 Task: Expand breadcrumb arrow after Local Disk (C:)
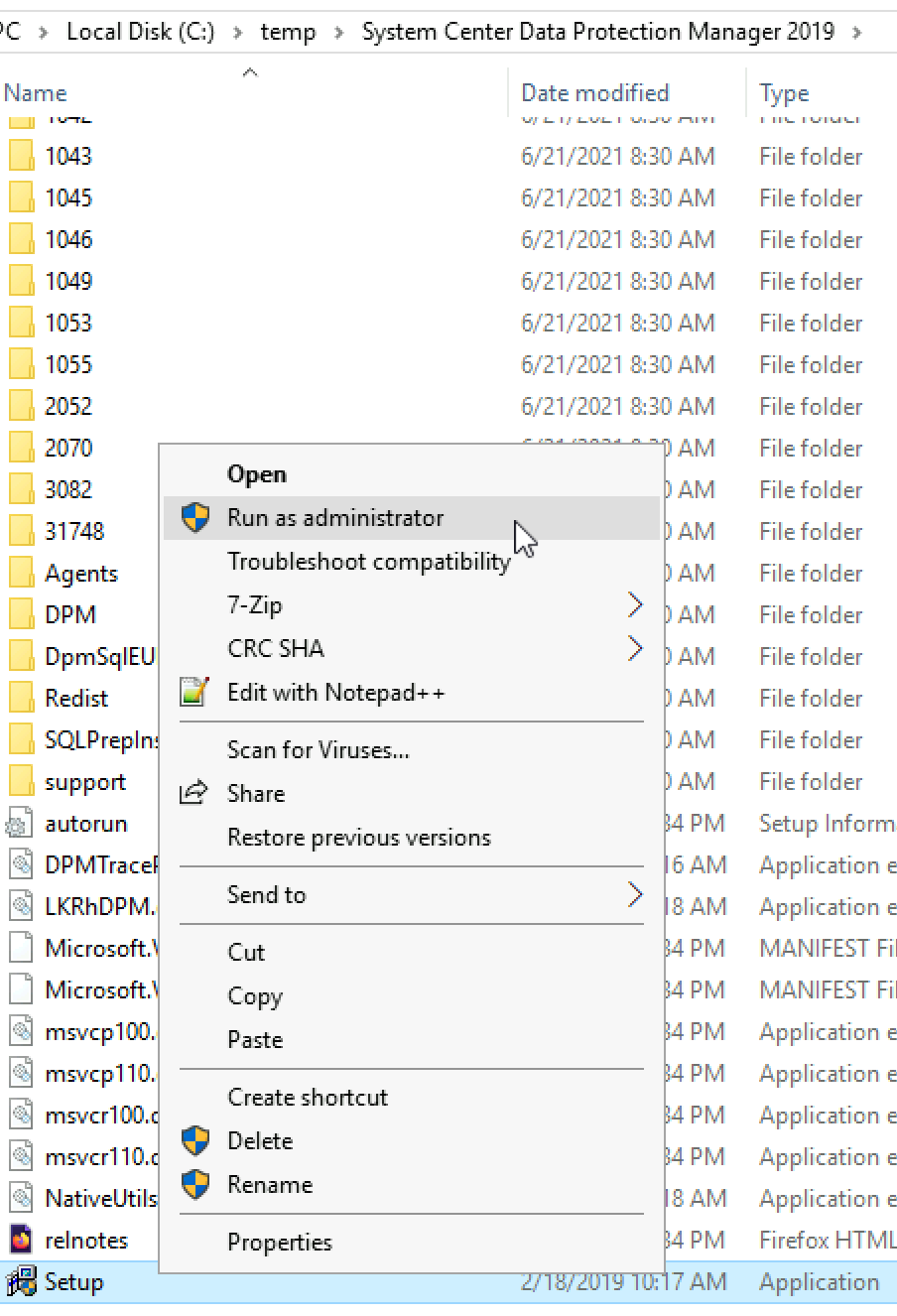pos(237,33)
